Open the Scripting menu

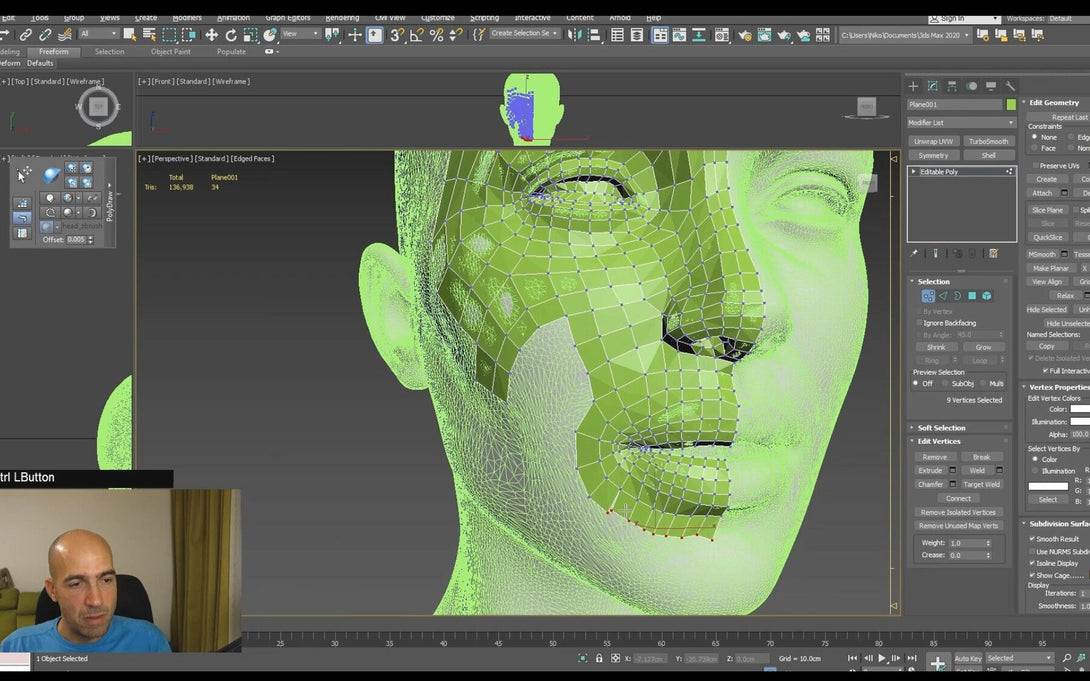click(x=484, y=18)
